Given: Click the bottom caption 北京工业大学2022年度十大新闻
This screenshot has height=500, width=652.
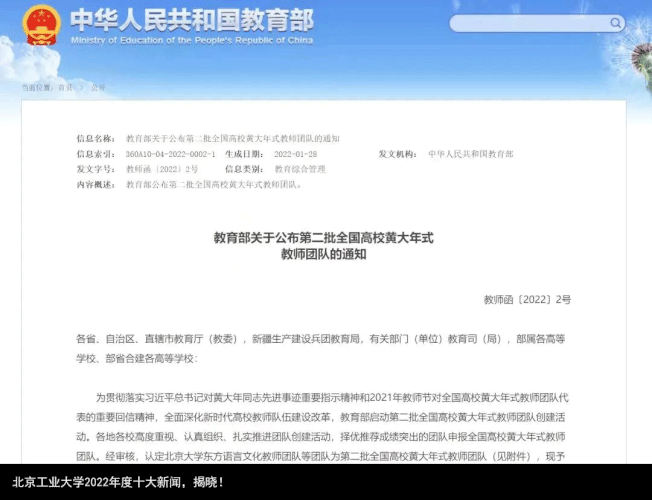Looking at the screenshot, I should [118, 482].
